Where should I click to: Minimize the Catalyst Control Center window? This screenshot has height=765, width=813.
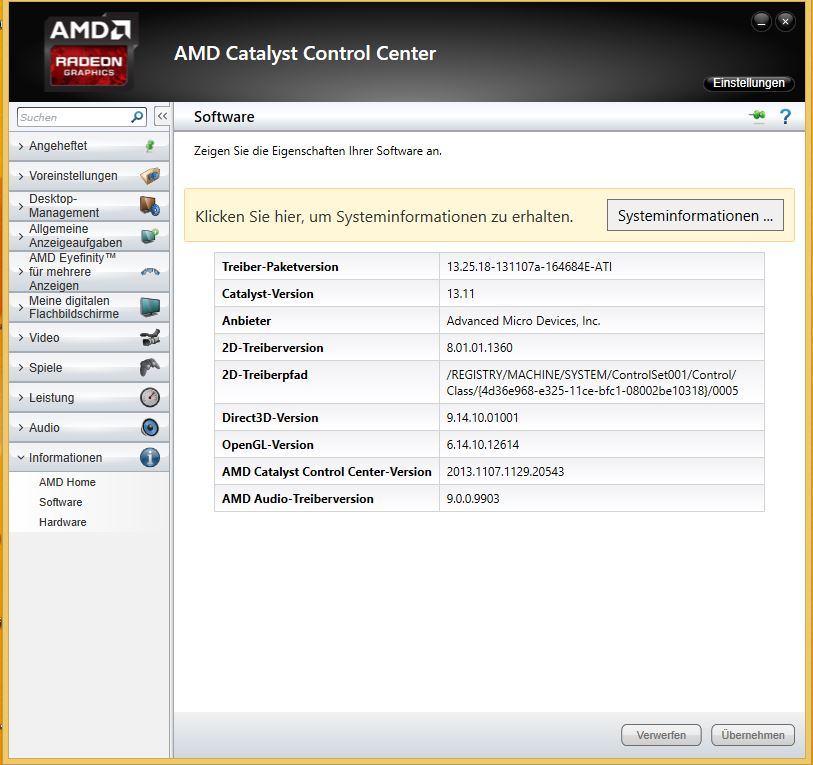761,22
